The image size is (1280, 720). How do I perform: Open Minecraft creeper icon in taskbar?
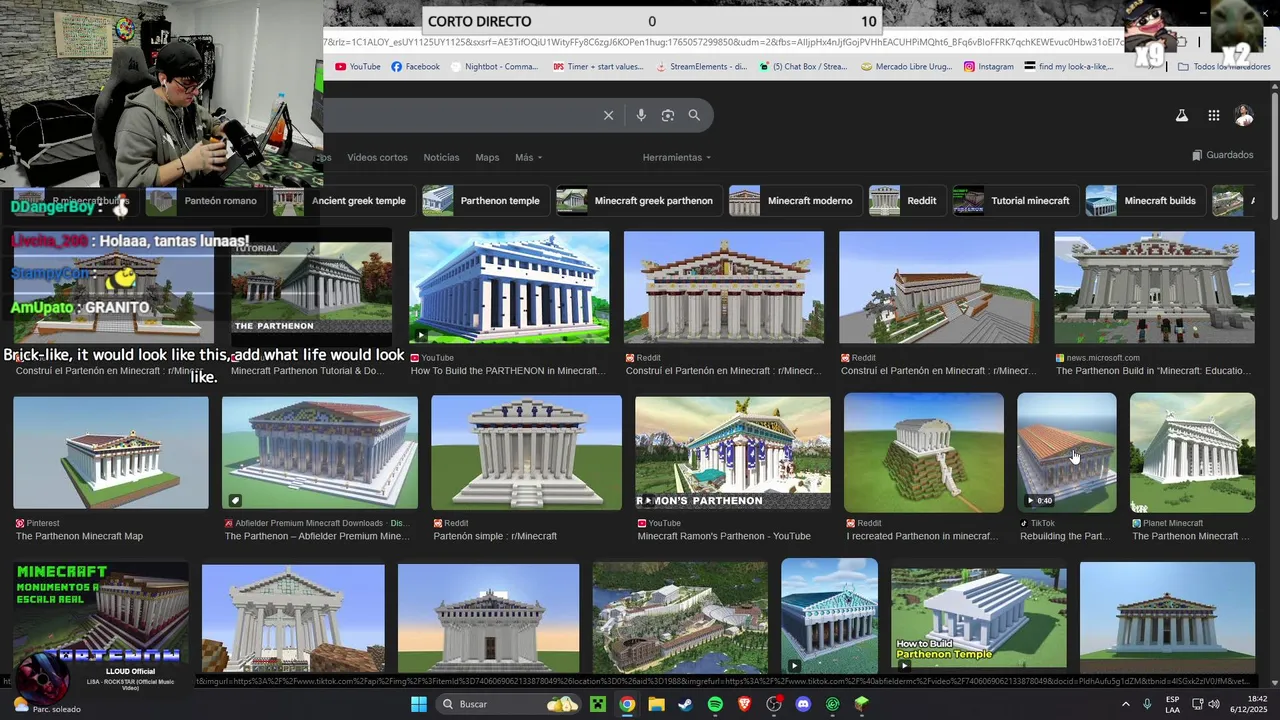[x=597, y=704]
